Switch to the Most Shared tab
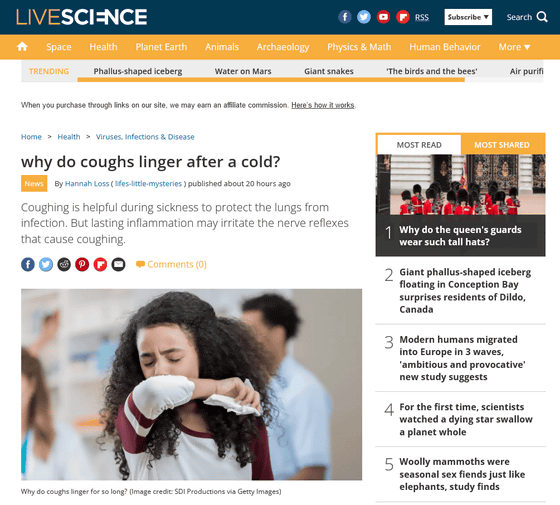The image size is (560, 505). (x=502, y=145)
